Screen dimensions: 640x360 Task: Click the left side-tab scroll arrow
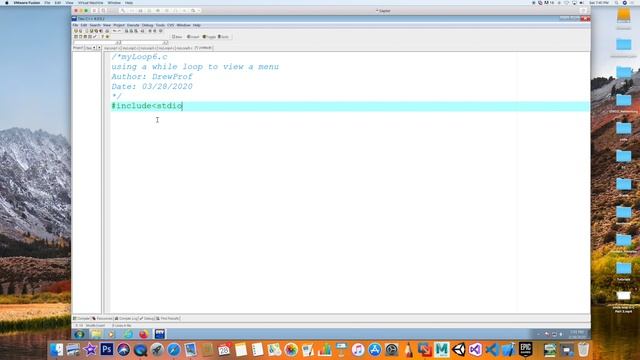click(94, 48)
